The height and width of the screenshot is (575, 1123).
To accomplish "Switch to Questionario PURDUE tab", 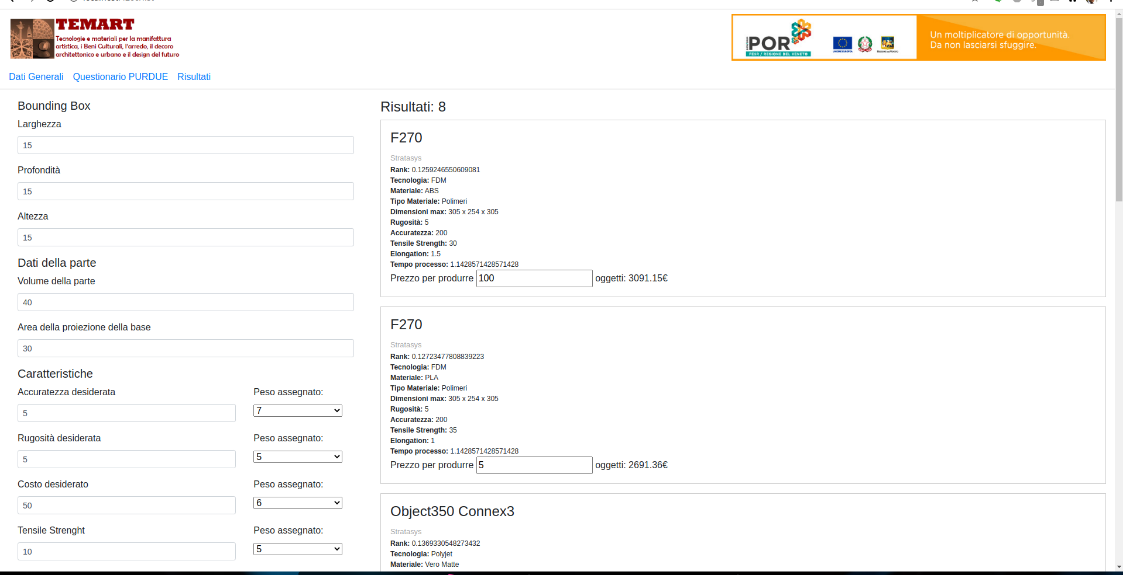I will coord(120,77).
